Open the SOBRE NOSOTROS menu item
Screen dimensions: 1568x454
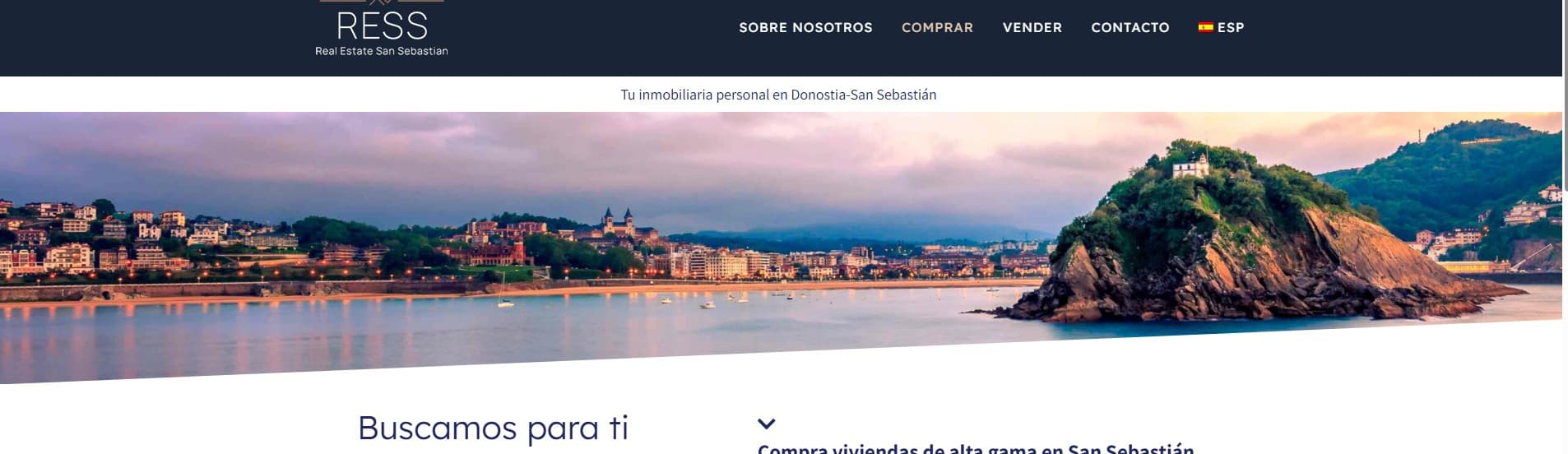[x=805, y=27]
